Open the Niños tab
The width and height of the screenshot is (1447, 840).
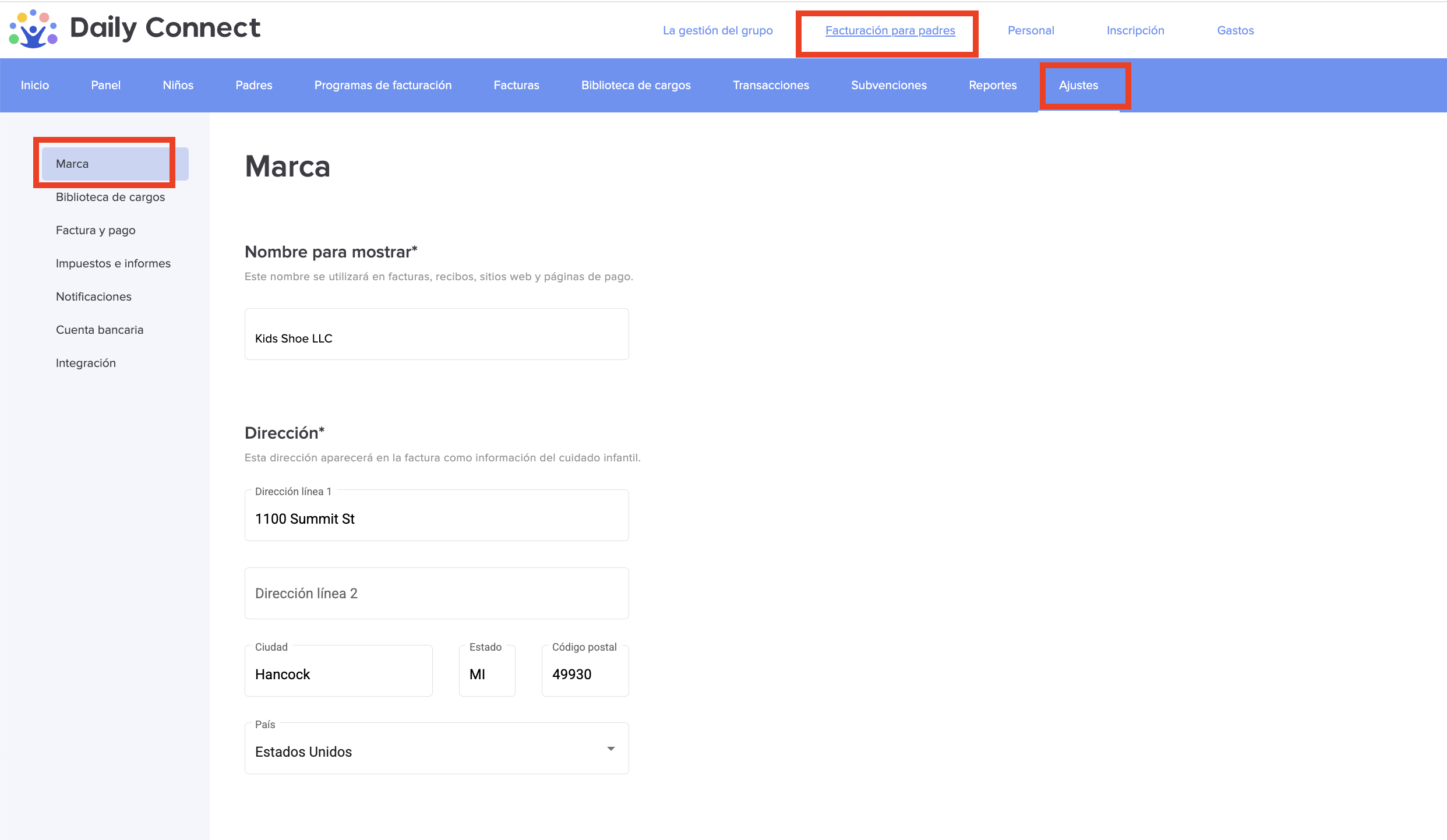coord(178,85)
